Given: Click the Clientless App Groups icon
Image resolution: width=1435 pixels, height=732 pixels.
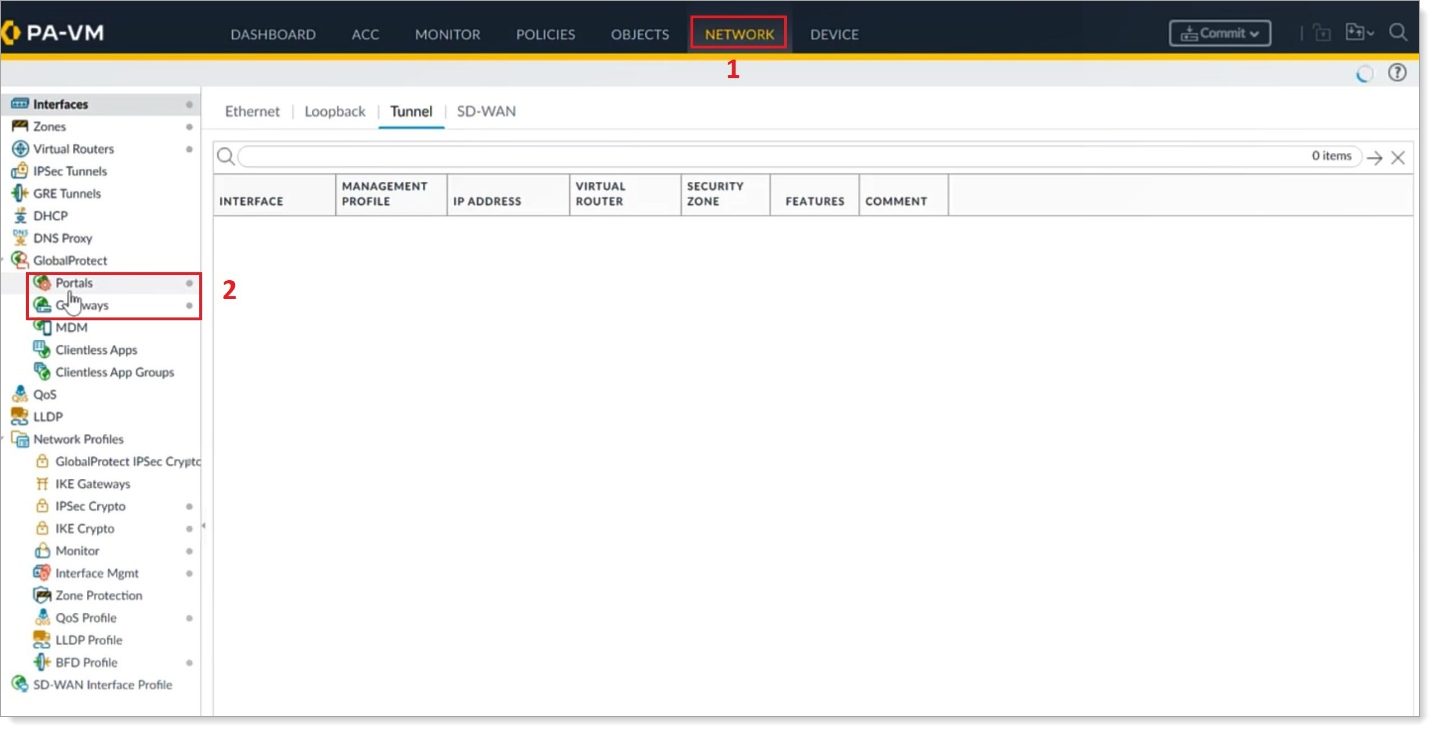Looking at the screenshot, I should [42, 372].
